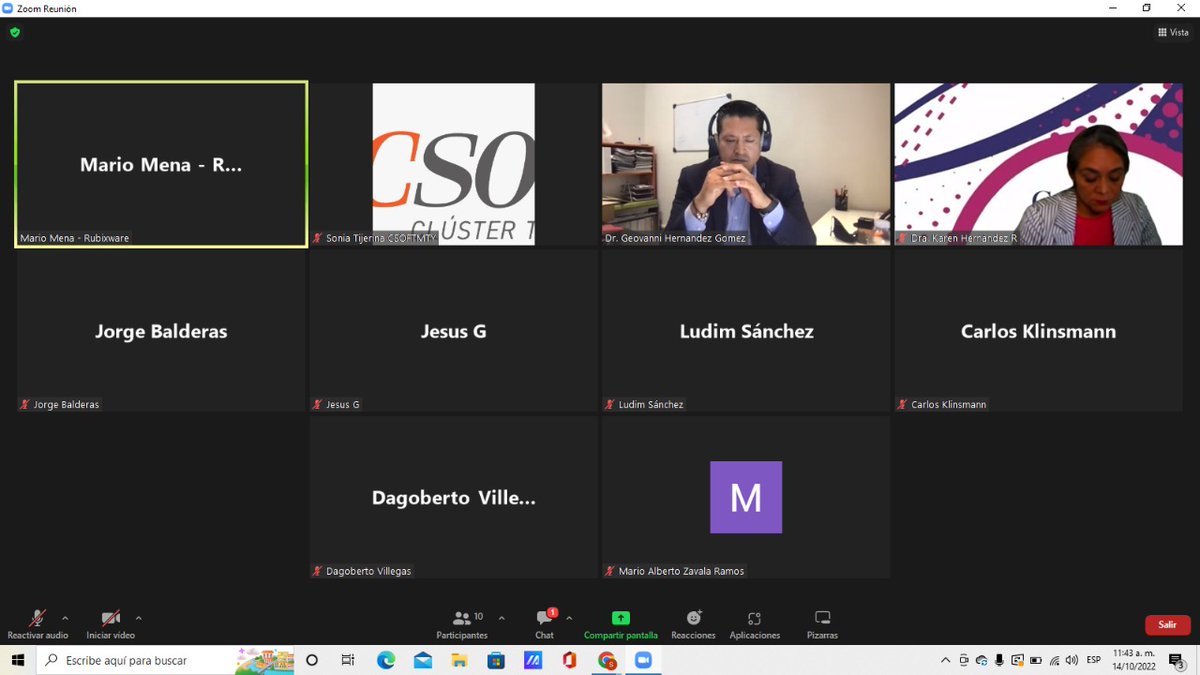Open the Mail app from the taskbar
The width and height of the screenshot is (1200, 675).
[423, 660]
